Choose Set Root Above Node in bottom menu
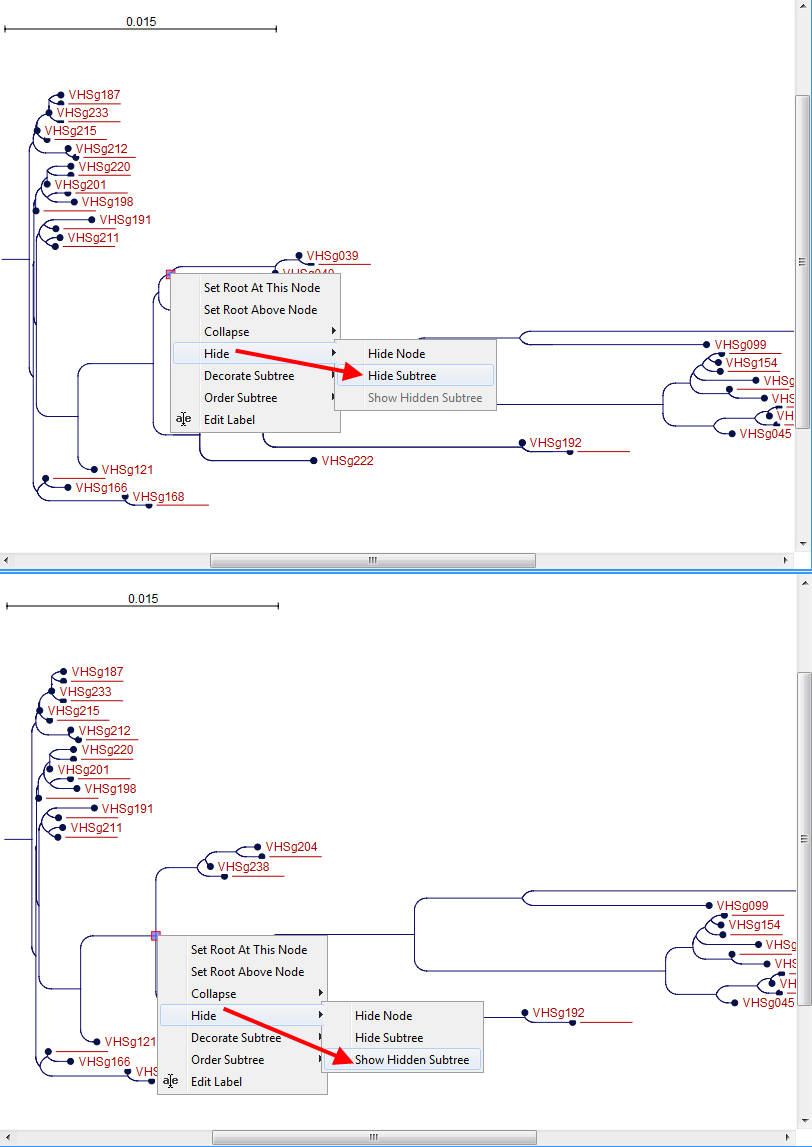This screenshot has height=1147, width=812. [x=250, y=971]
